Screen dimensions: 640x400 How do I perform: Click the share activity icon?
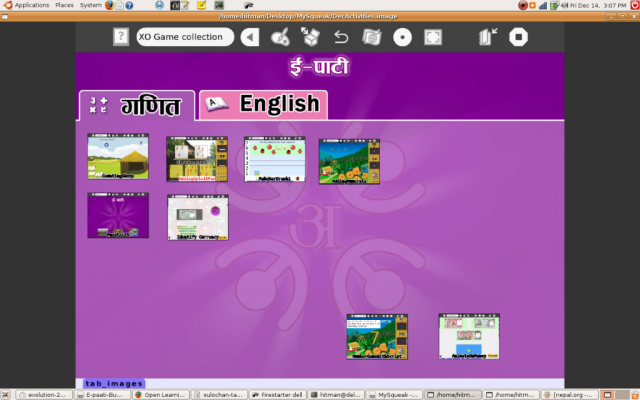point(488,37)
